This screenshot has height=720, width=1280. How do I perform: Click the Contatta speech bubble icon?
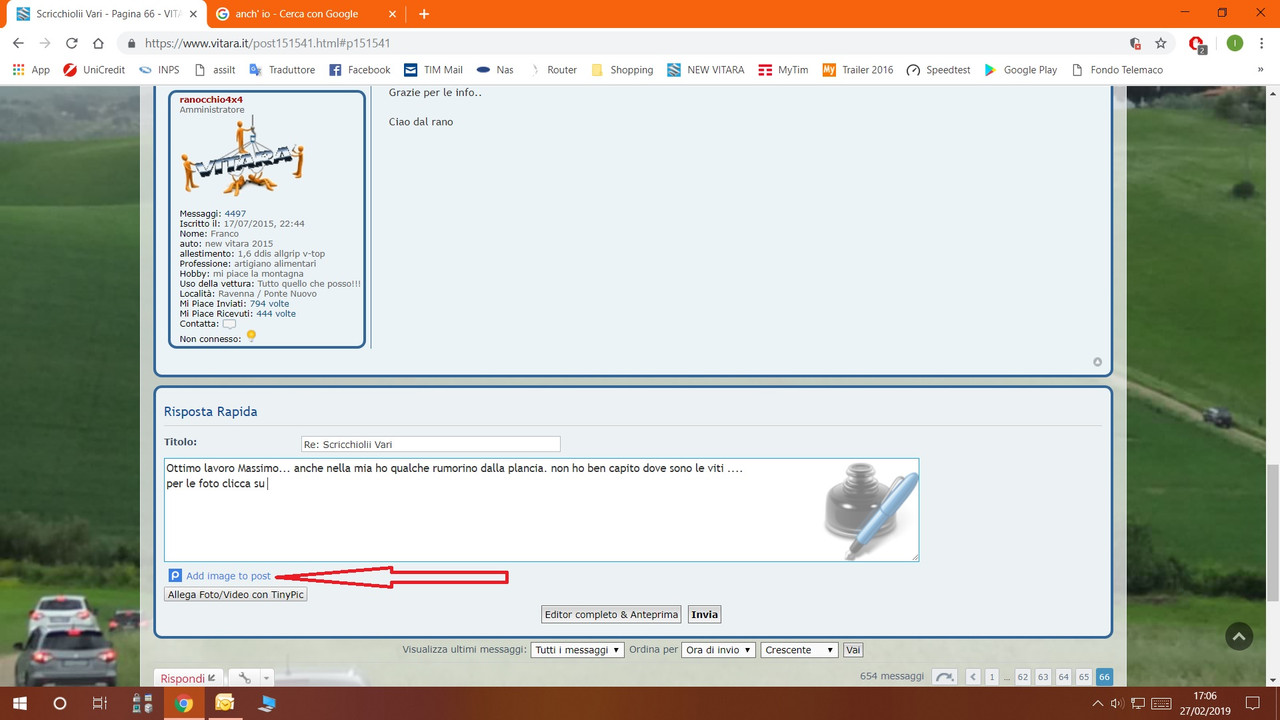coord(229,324)
